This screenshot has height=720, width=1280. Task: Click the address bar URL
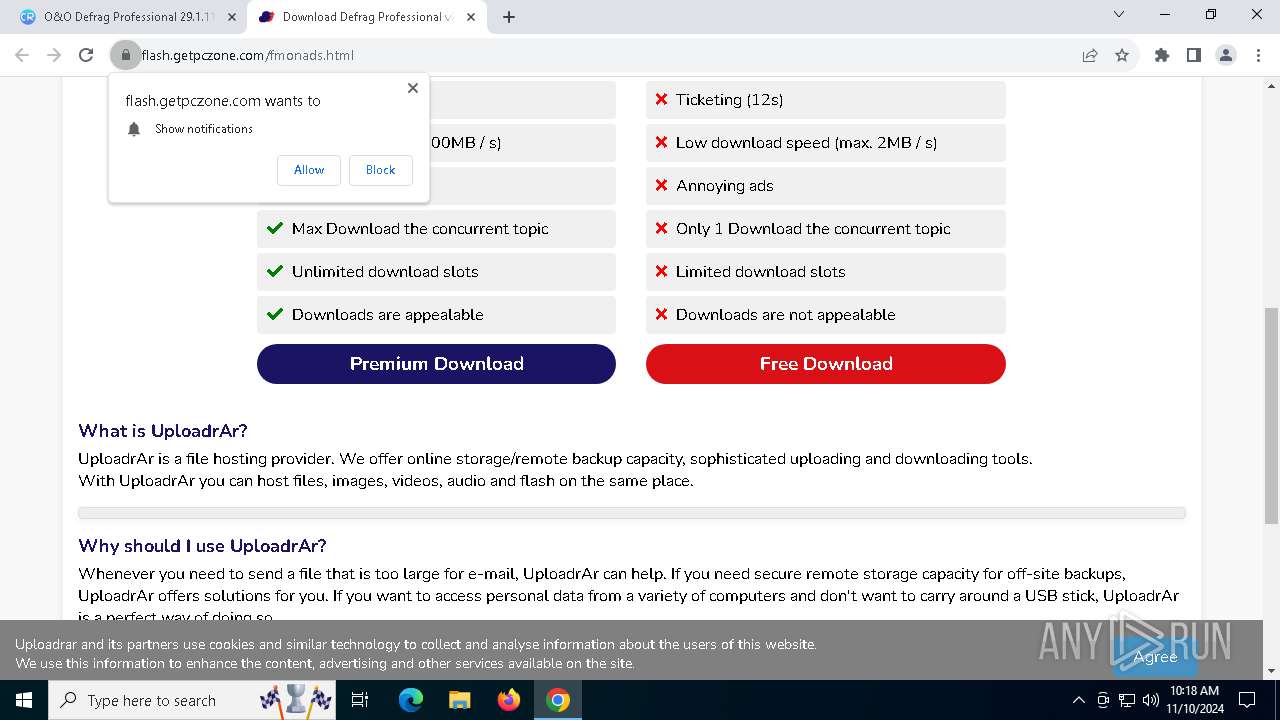click(248, 55)
